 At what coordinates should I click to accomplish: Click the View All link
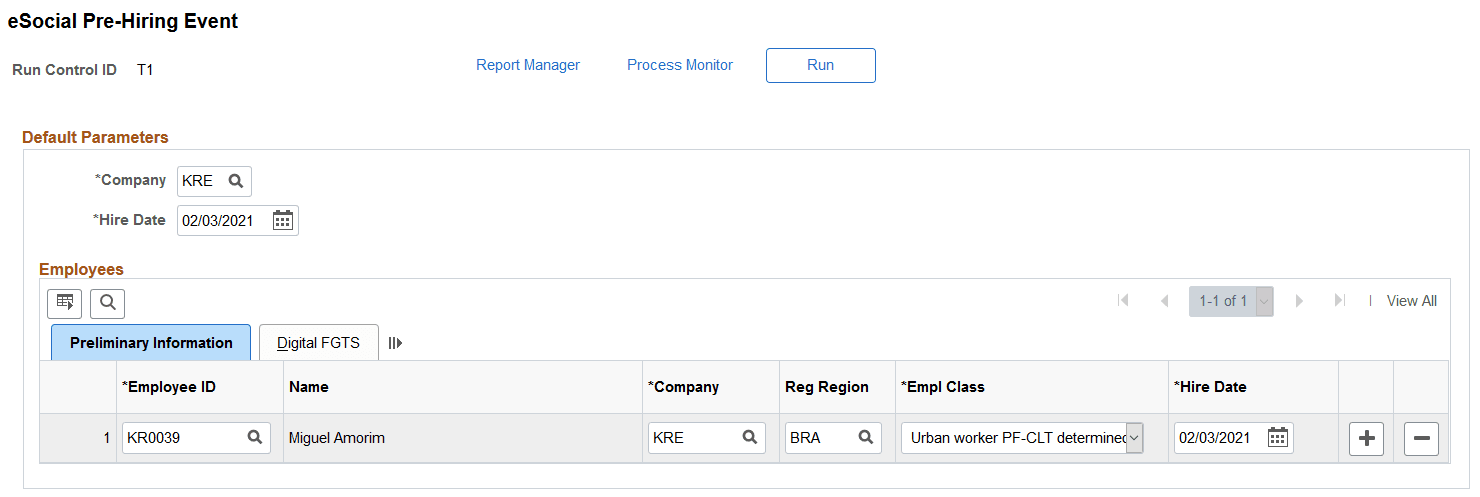tap(1411, 301)
